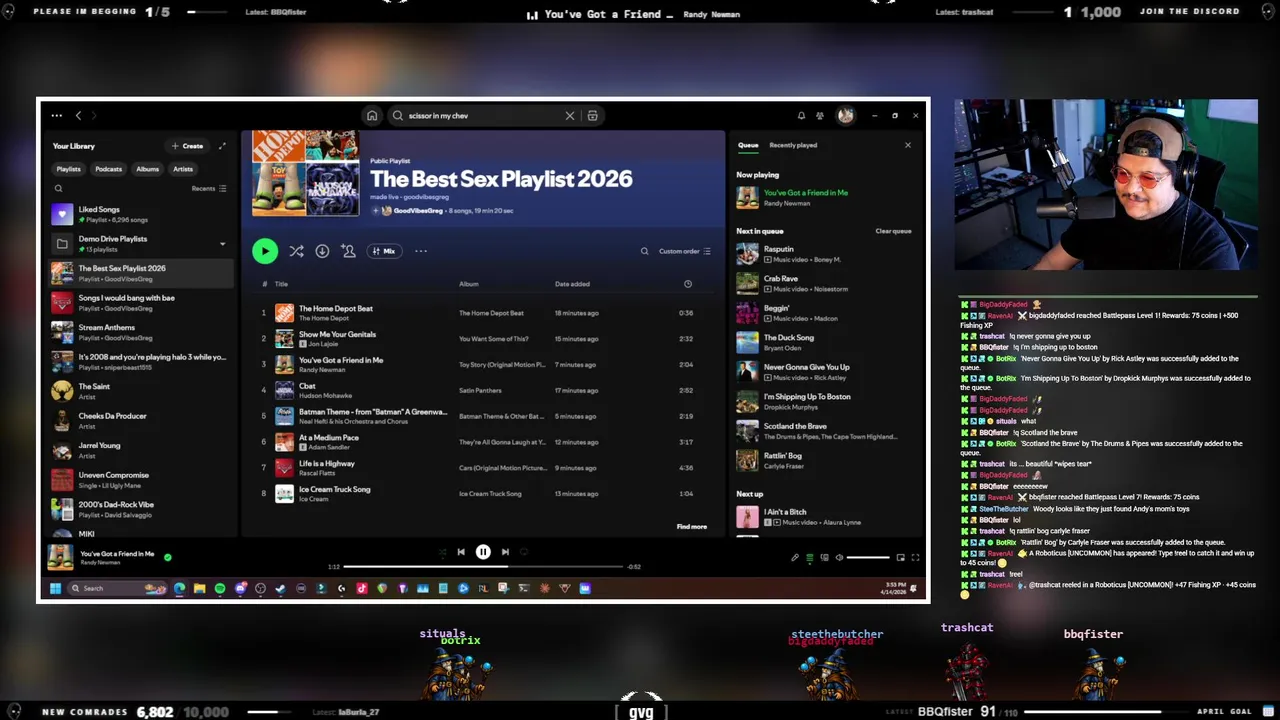Click the Rasputin thumbnail in the queue

pos(747,254)
